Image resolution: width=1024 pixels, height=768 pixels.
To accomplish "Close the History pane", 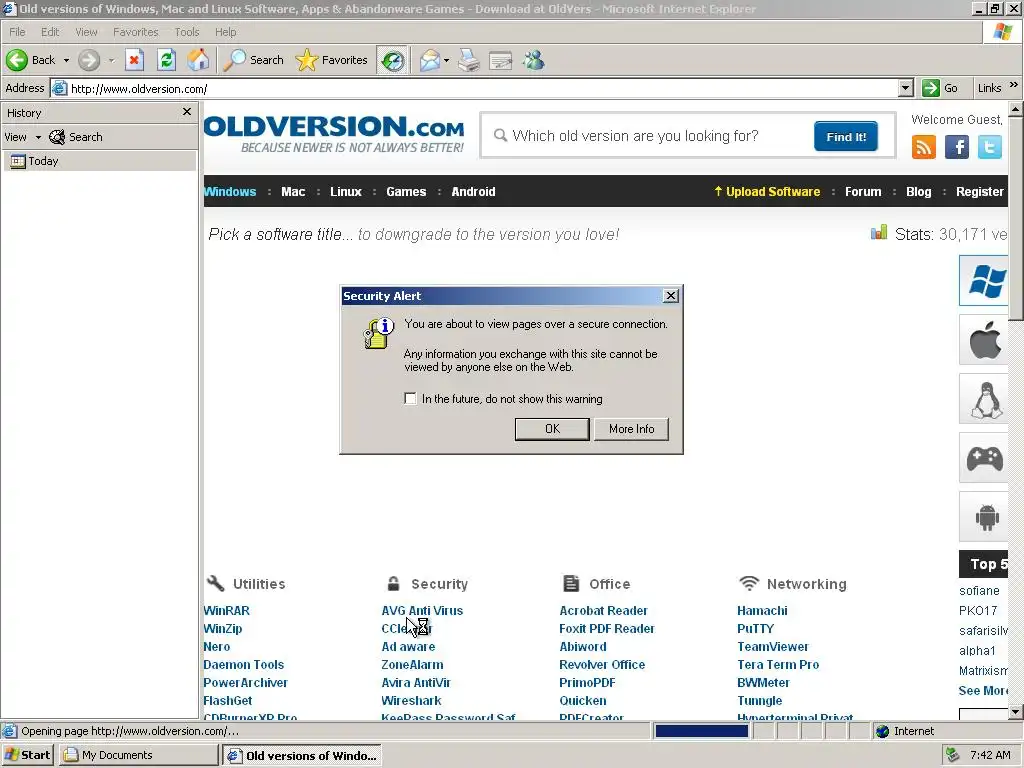I will pyautogui.click(x=187, y=112).
